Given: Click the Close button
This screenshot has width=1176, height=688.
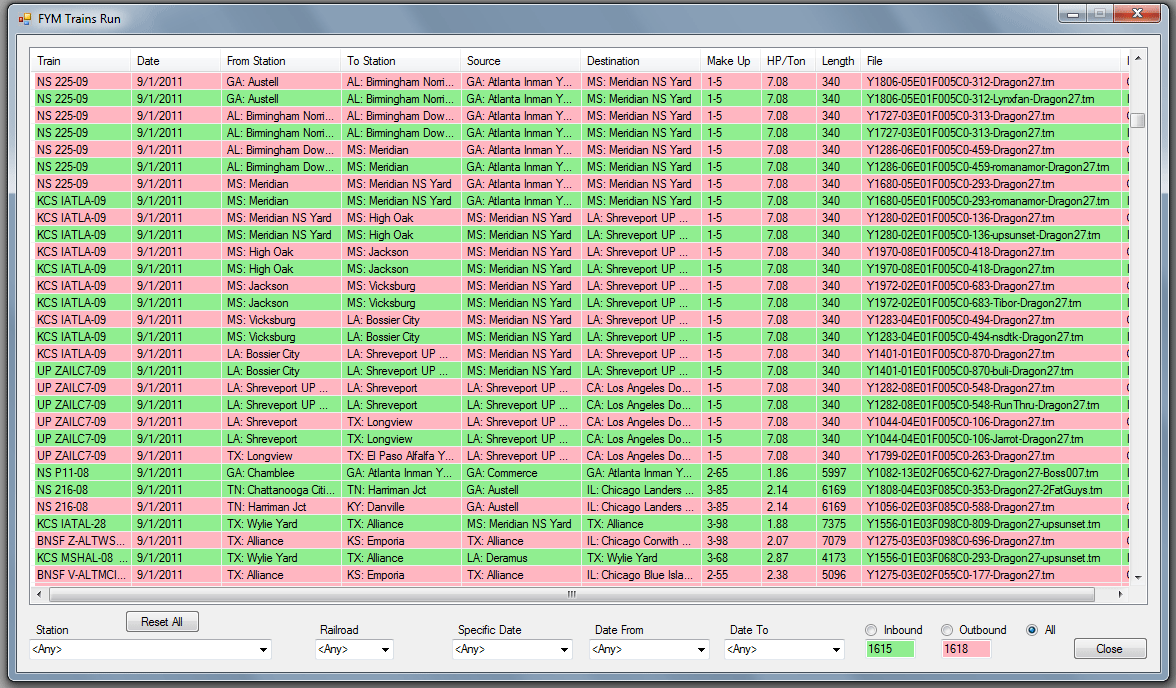Looking at the screenshot, I should (x=1109, y=649).
